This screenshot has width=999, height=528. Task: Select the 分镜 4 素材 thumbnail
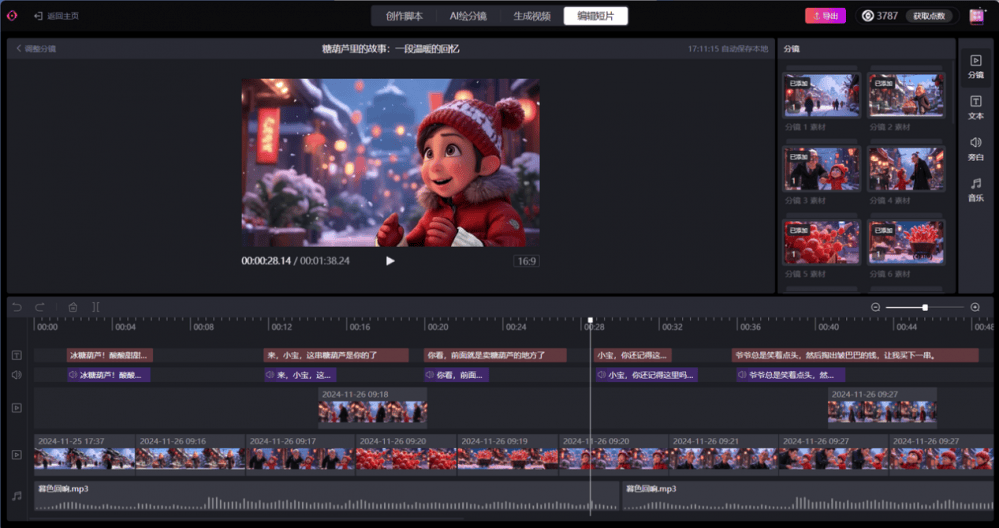[906, 169]
